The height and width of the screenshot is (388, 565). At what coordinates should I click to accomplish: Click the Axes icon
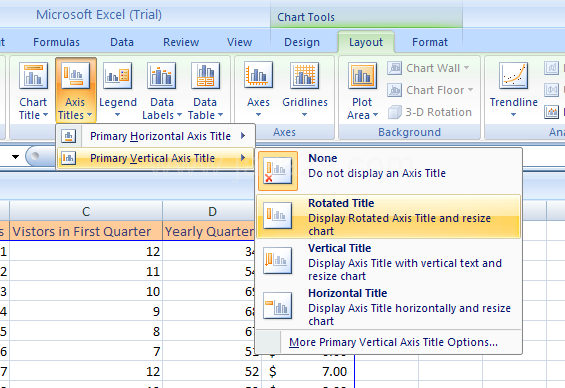pos(258,75)
